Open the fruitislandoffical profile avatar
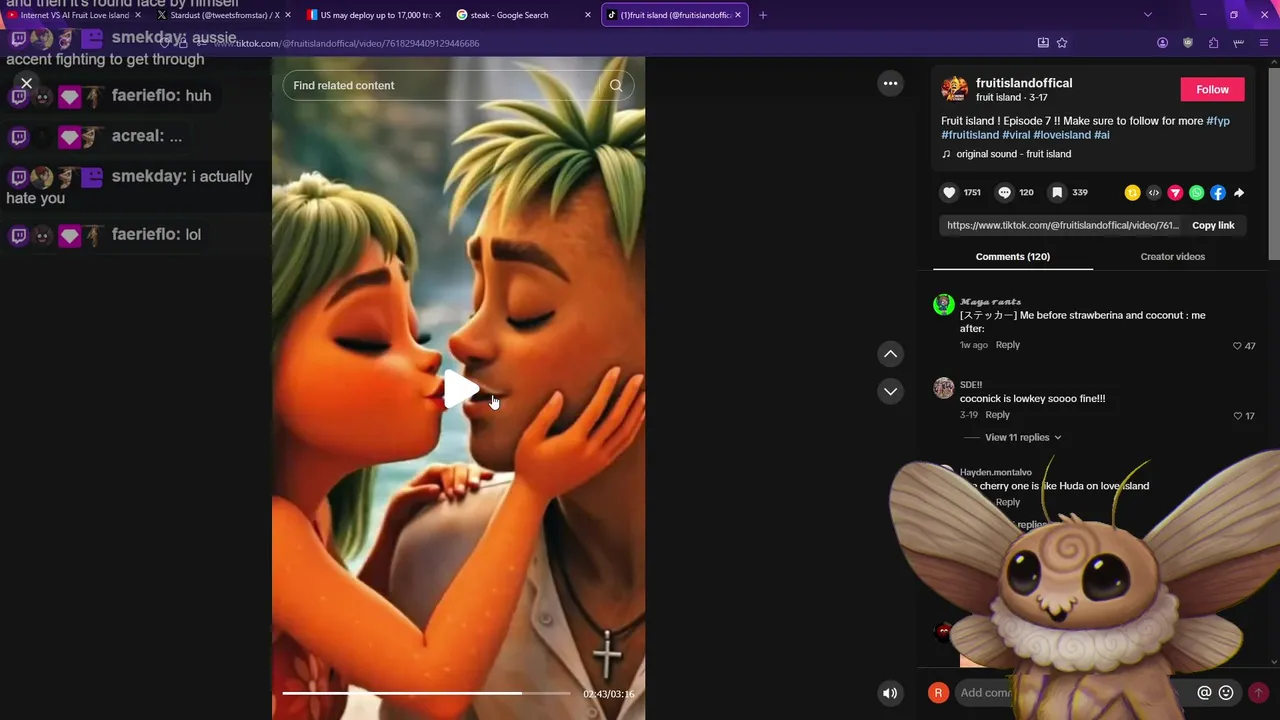 tap(954, 89)
